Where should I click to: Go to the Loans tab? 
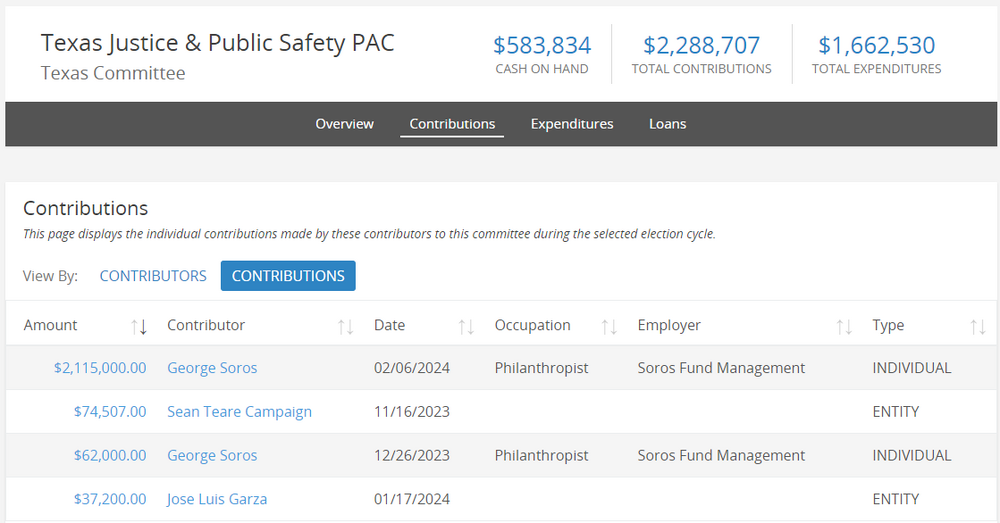pos(667,124)
